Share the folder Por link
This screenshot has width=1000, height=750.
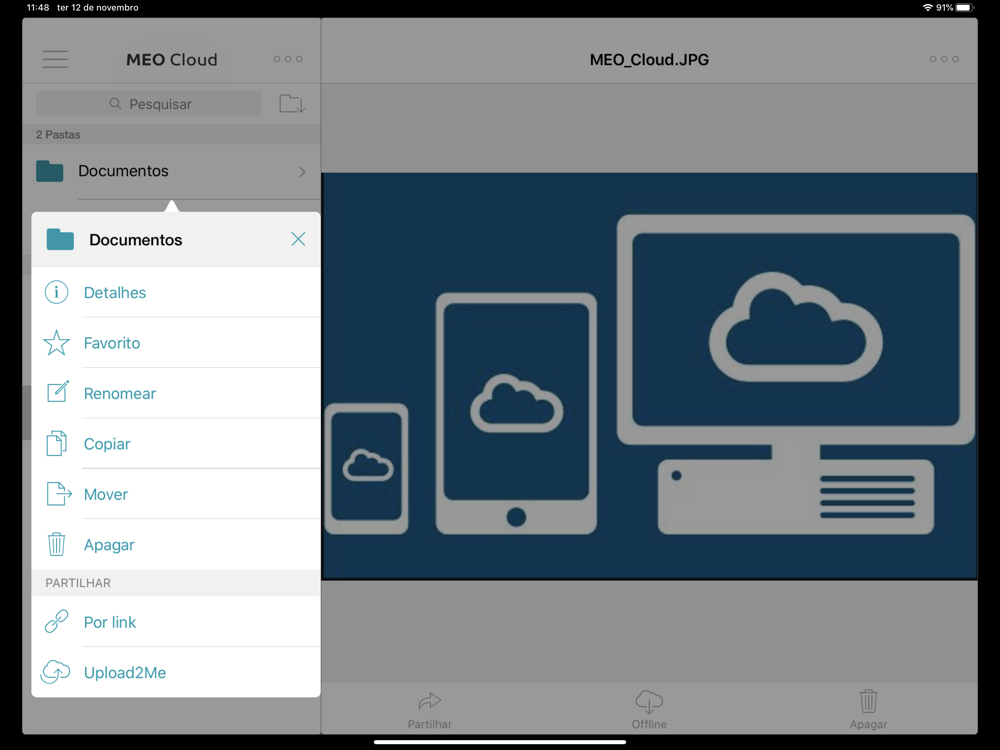coord(110,622)
